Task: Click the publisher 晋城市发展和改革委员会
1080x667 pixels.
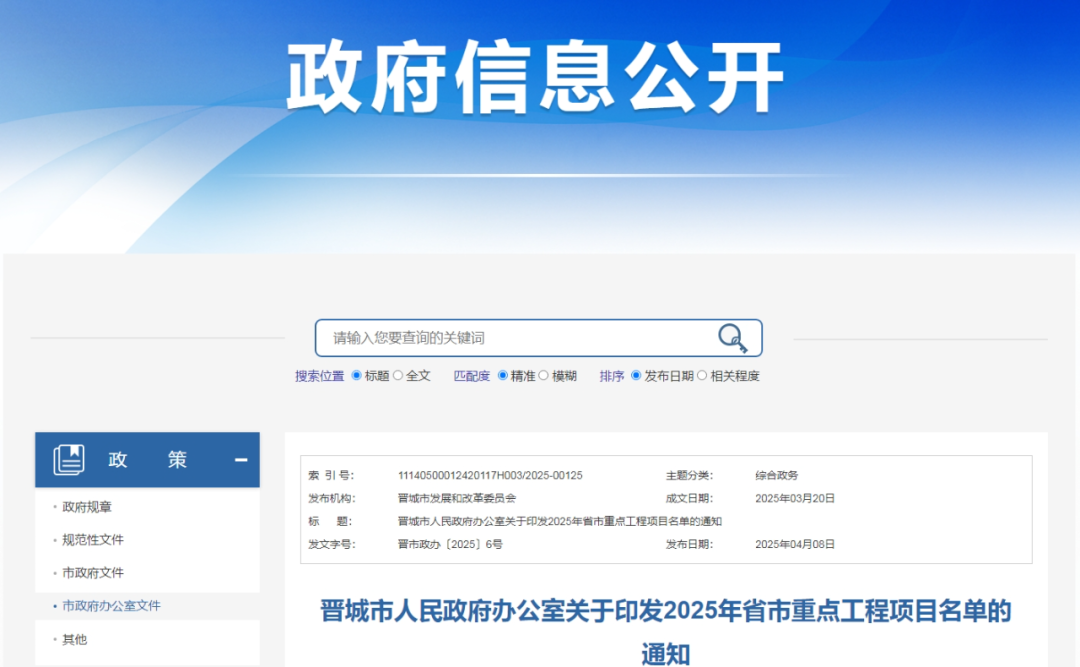Action: click(x=457, y=498)
